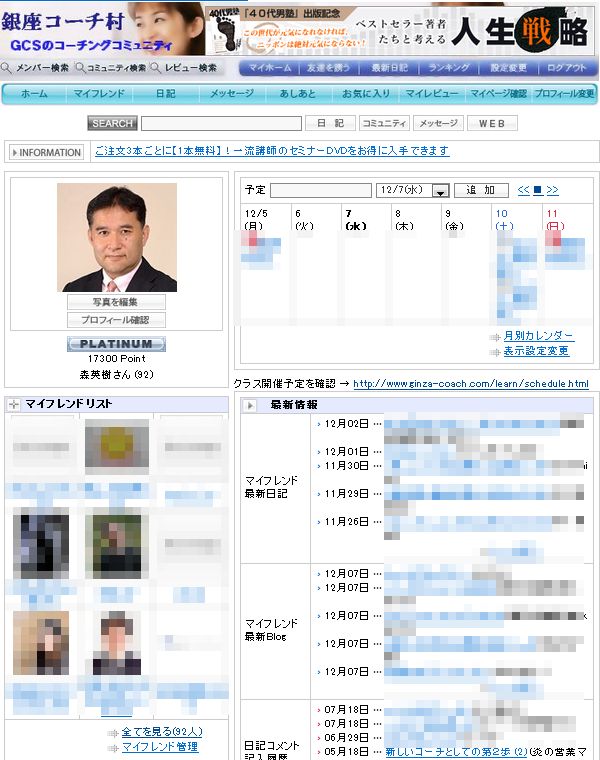600x760 pixels.
Task: Open the 12/7(水) date dropdown
Action: tap(413, 190)
